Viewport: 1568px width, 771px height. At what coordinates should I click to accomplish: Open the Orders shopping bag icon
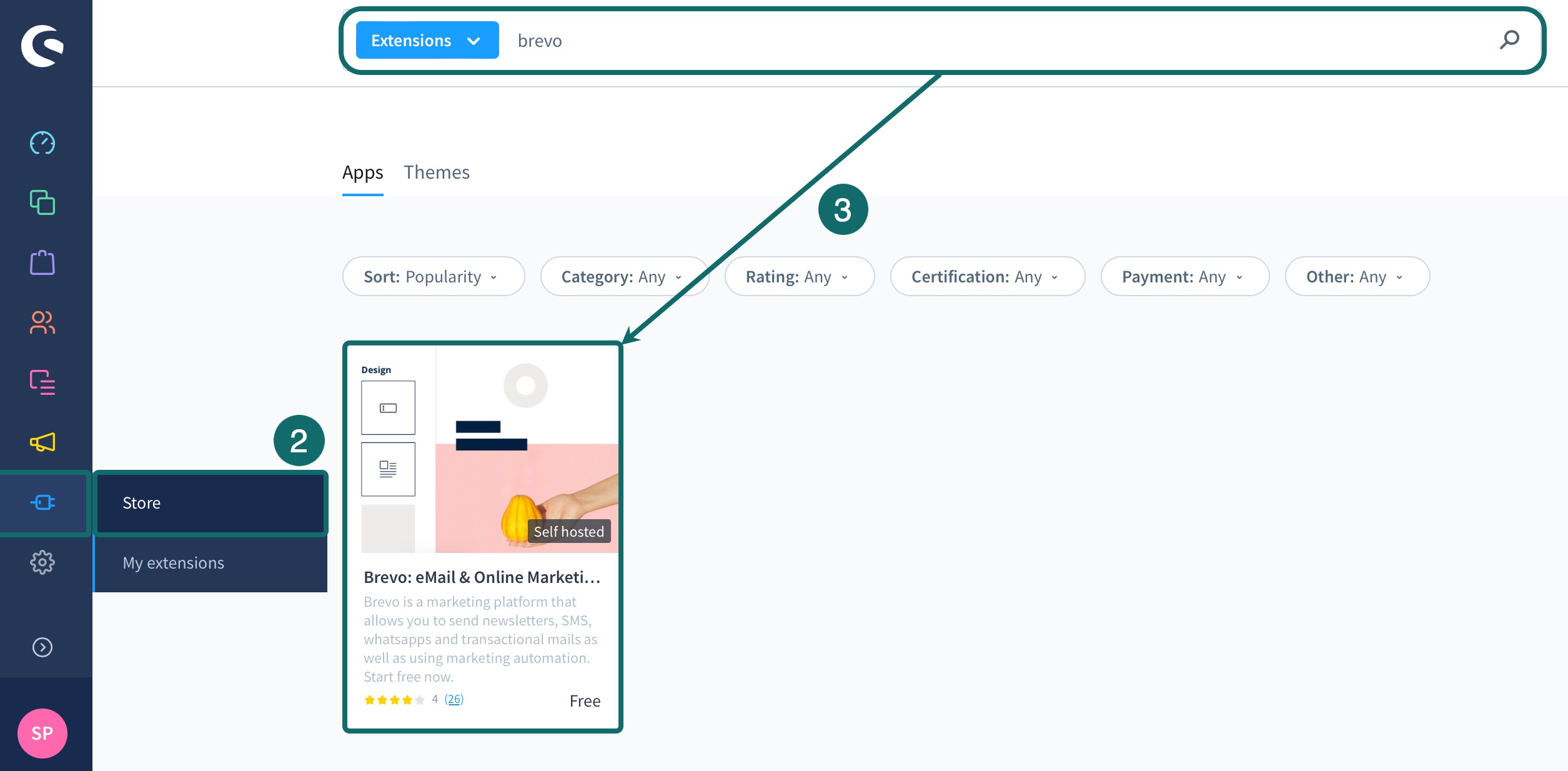[42, 262]
